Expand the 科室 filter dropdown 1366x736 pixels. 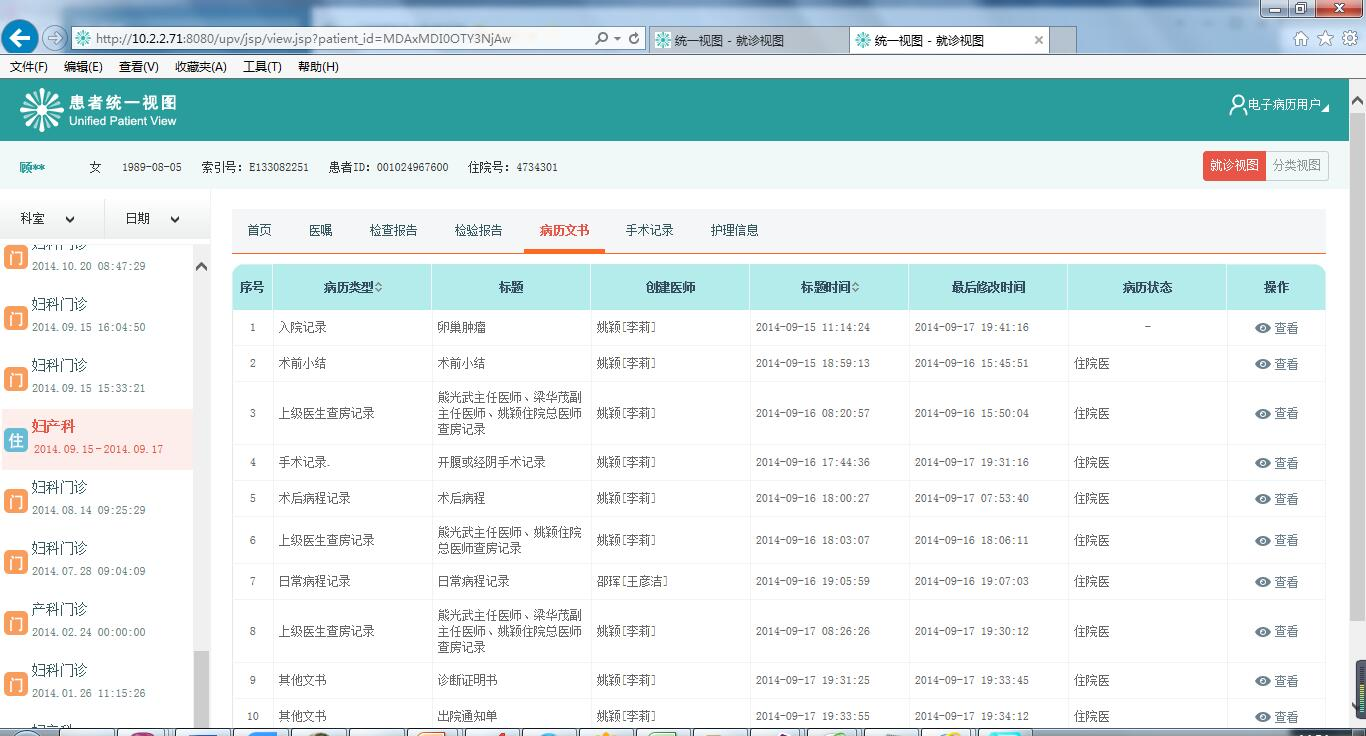point(50,219)
